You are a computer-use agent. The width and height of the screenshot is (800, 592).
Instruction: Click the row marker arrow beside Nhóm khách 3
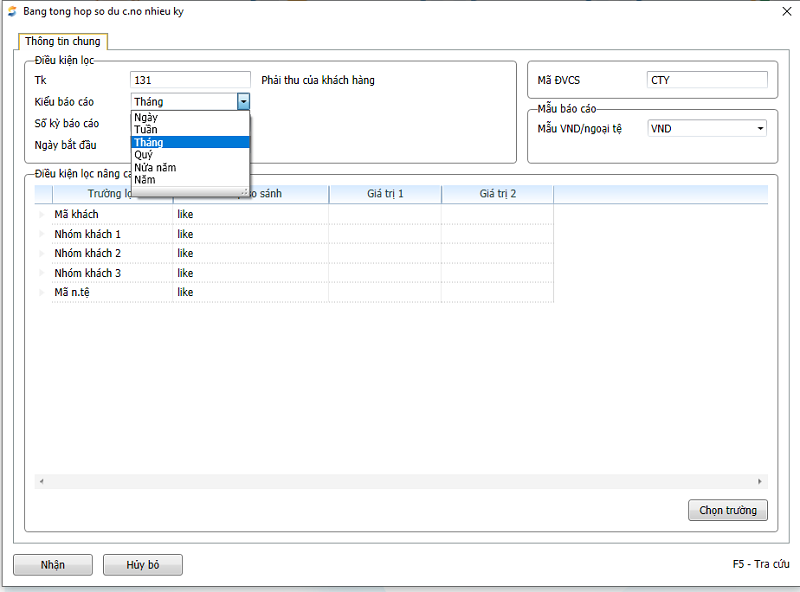point(42,273)
